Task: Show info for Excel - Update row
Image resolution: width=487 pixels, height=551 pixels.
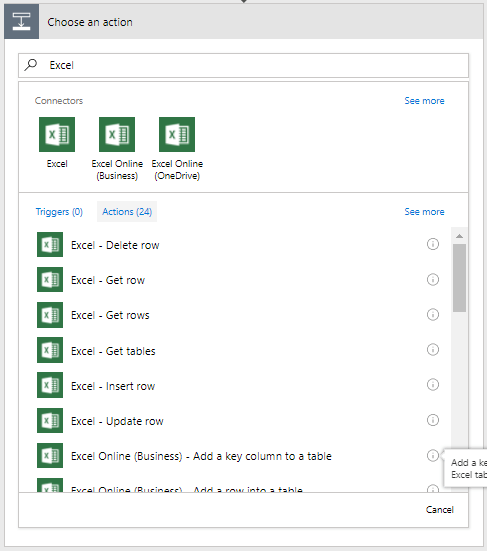Action: tap(433, 420)
